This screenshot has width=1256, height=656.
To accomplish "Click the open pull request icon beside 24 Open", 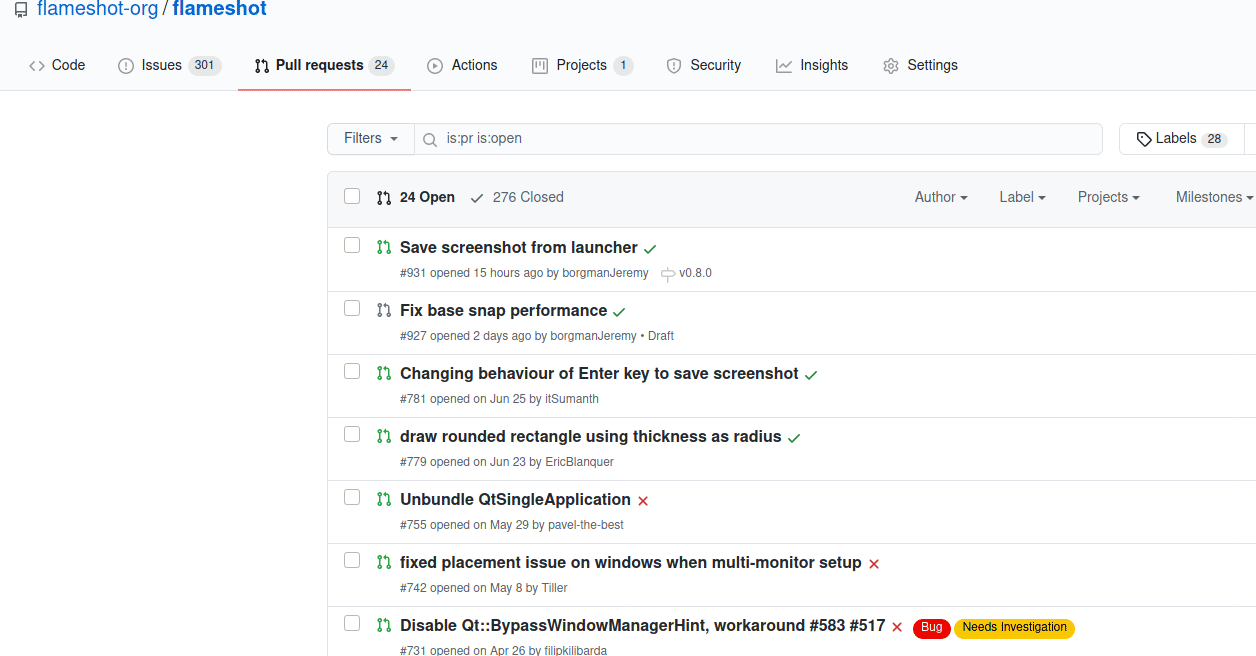I will click(384, 198).
